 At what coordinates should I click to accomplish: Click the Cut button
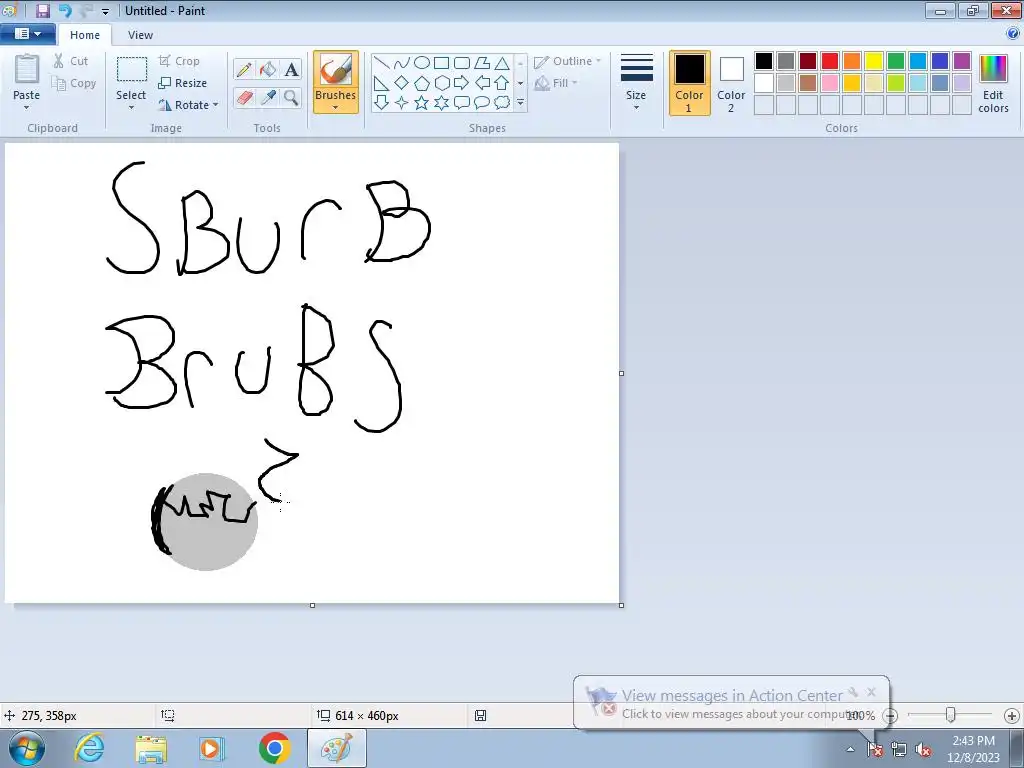[71, 61]
